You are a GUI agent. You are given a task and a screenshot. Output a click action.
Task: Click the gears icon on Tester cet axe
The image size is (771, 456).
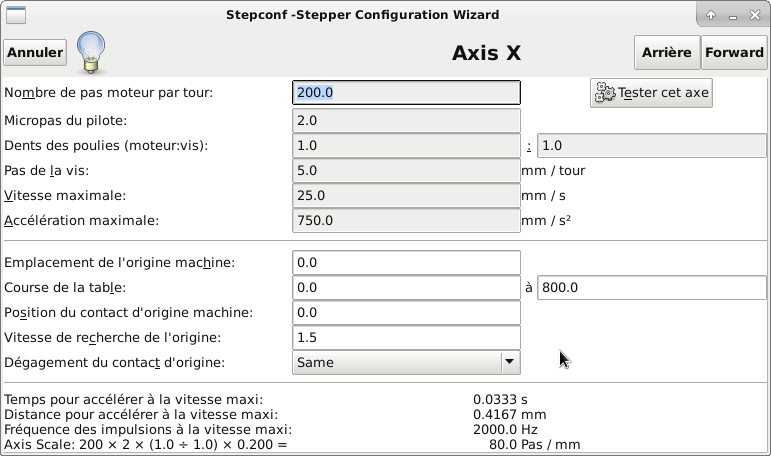[x=604, y=92]
